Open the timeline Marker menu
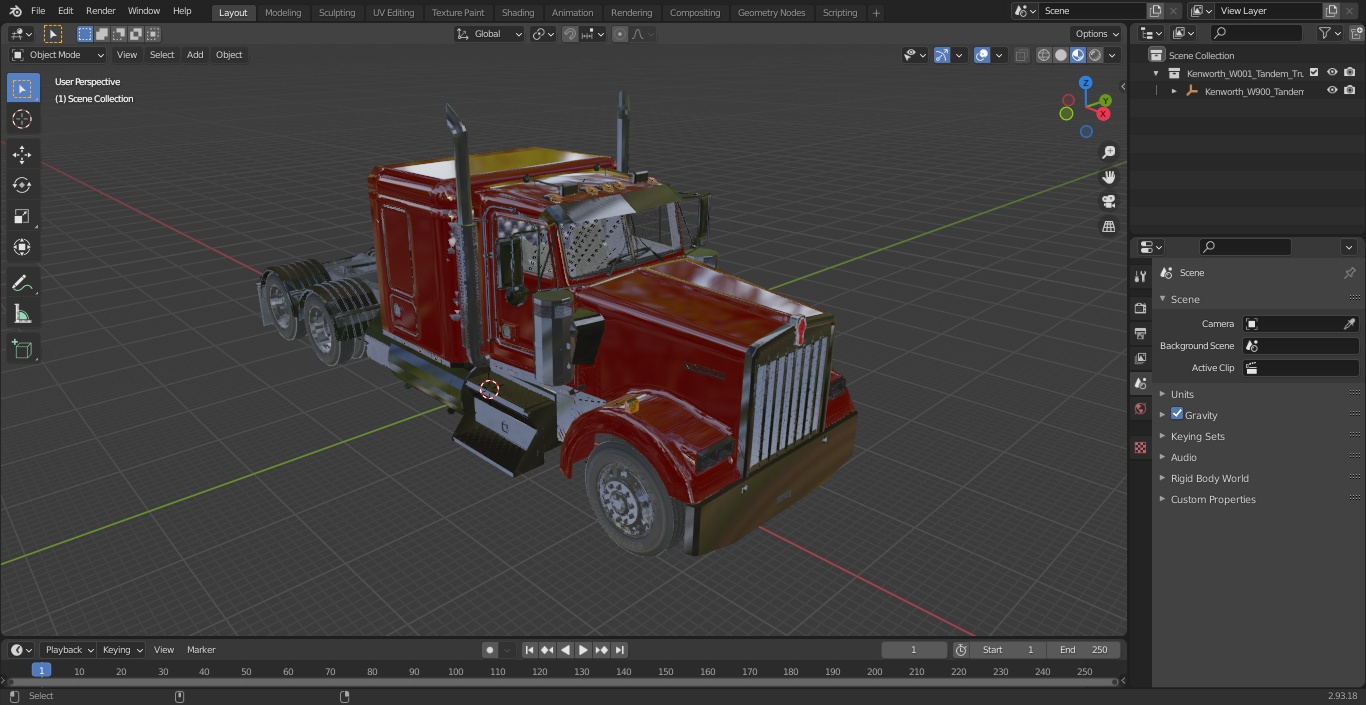Image resolution: width=1366 pixels, height=705 pixels. point(201,650)
